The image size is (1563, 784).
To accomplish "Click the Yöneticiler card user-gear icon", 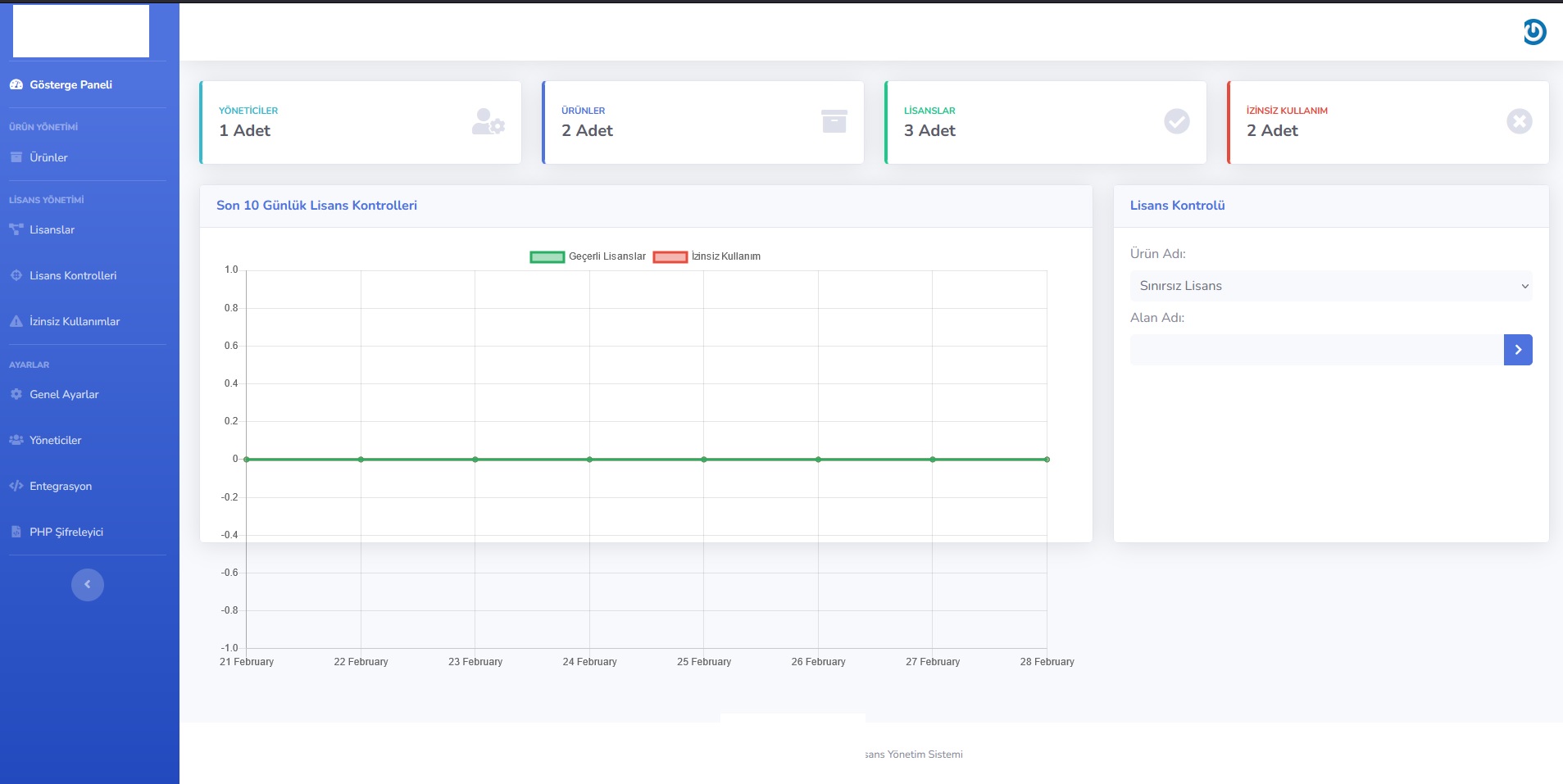I will point(488,122).
